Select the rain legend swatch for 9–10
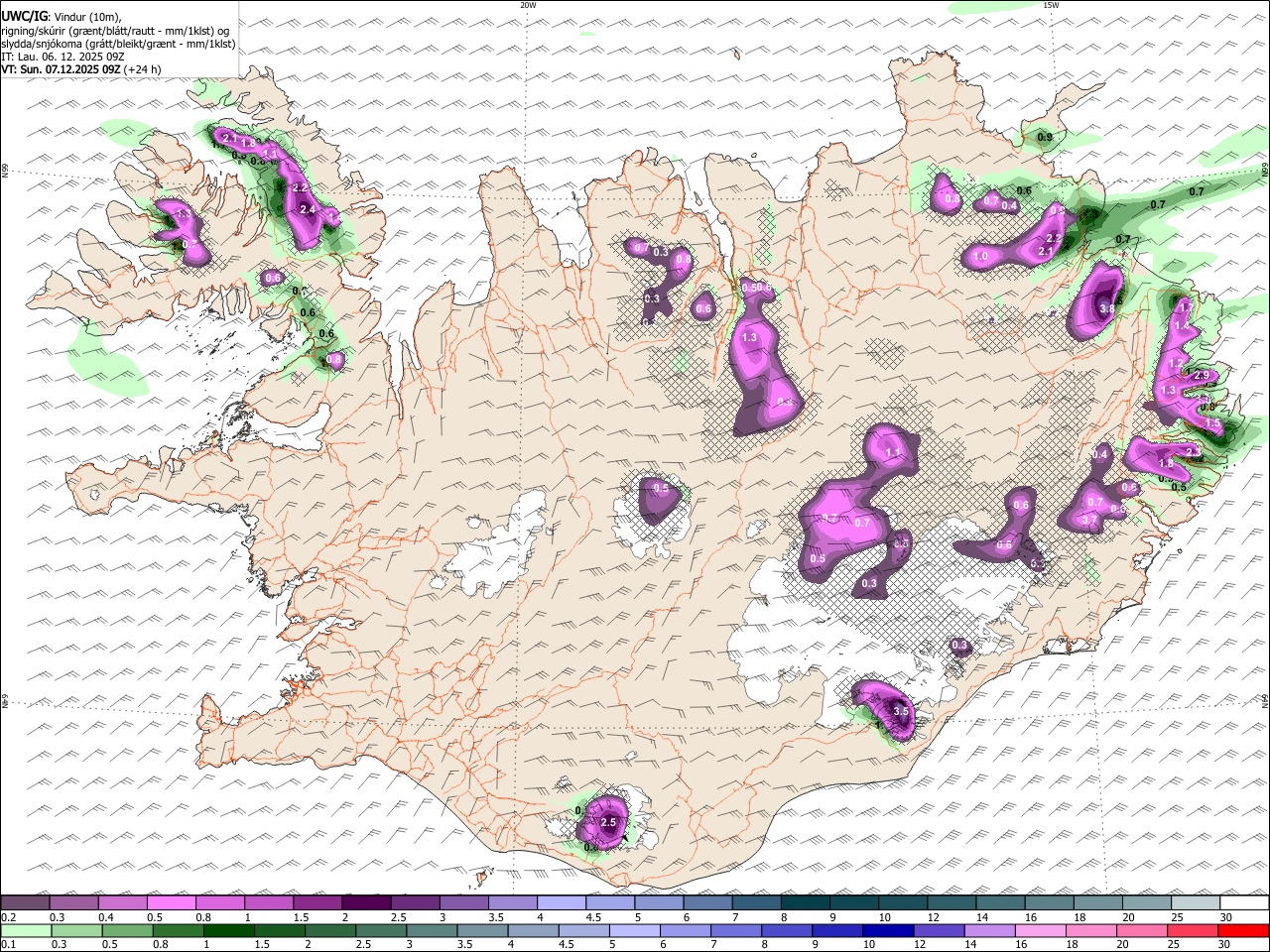The image size is (1270, 952). click(x=837, y=930)
